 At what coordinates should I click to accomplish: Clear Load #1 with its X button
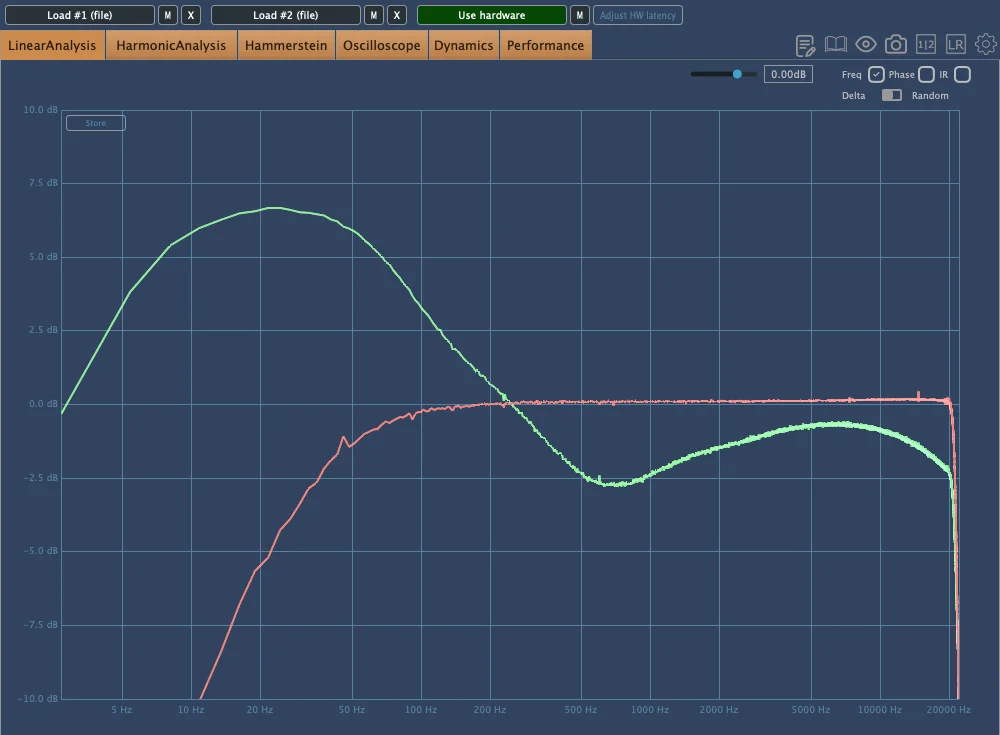click(x=191, y=15)
